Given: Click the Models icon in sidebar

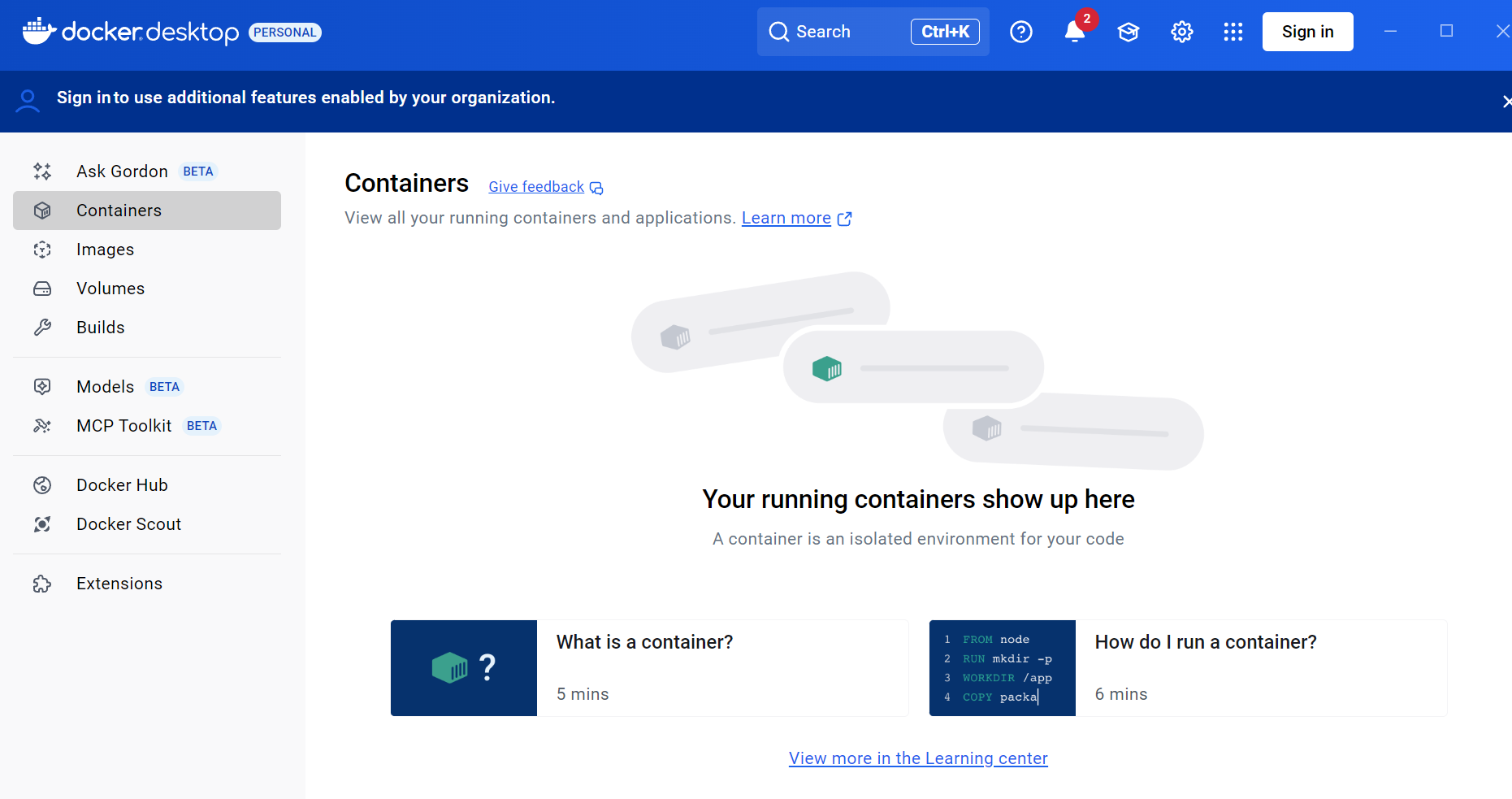Looking at the screenshot, I should pyautogui.click(x=42, y=387).
